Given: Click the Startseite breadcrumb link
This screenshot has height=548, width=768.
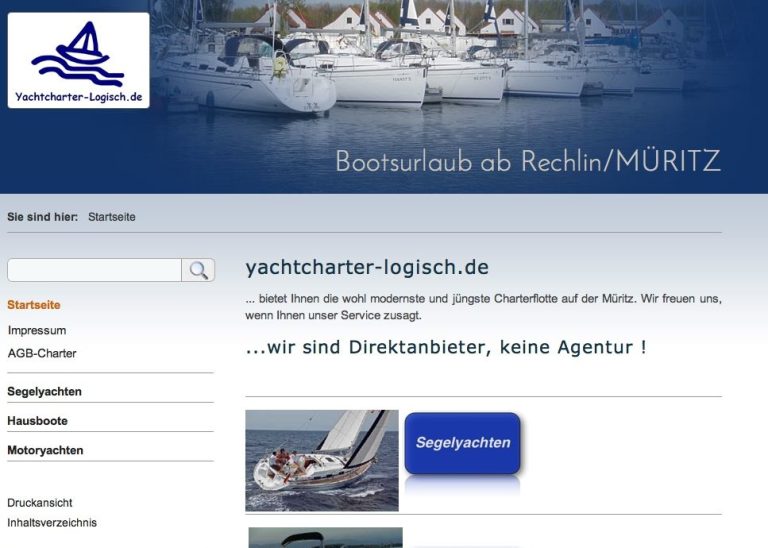Looking at the screenshot, I should click(x=112, y=217).
